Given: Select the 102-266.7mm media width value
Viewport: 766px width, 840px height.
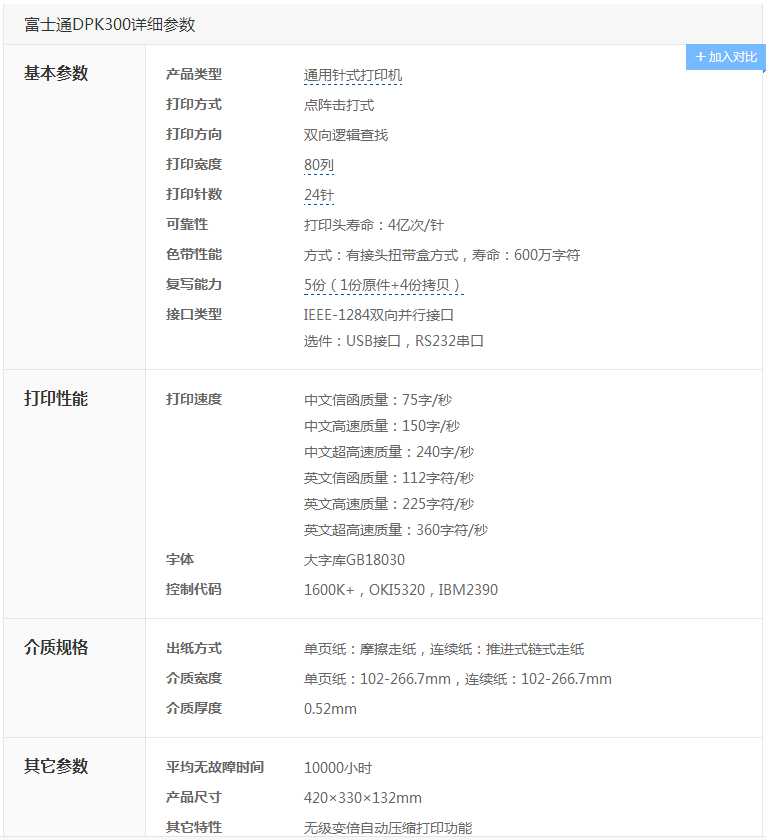Looking at the screenshot, I should click(x=457, y=679).
